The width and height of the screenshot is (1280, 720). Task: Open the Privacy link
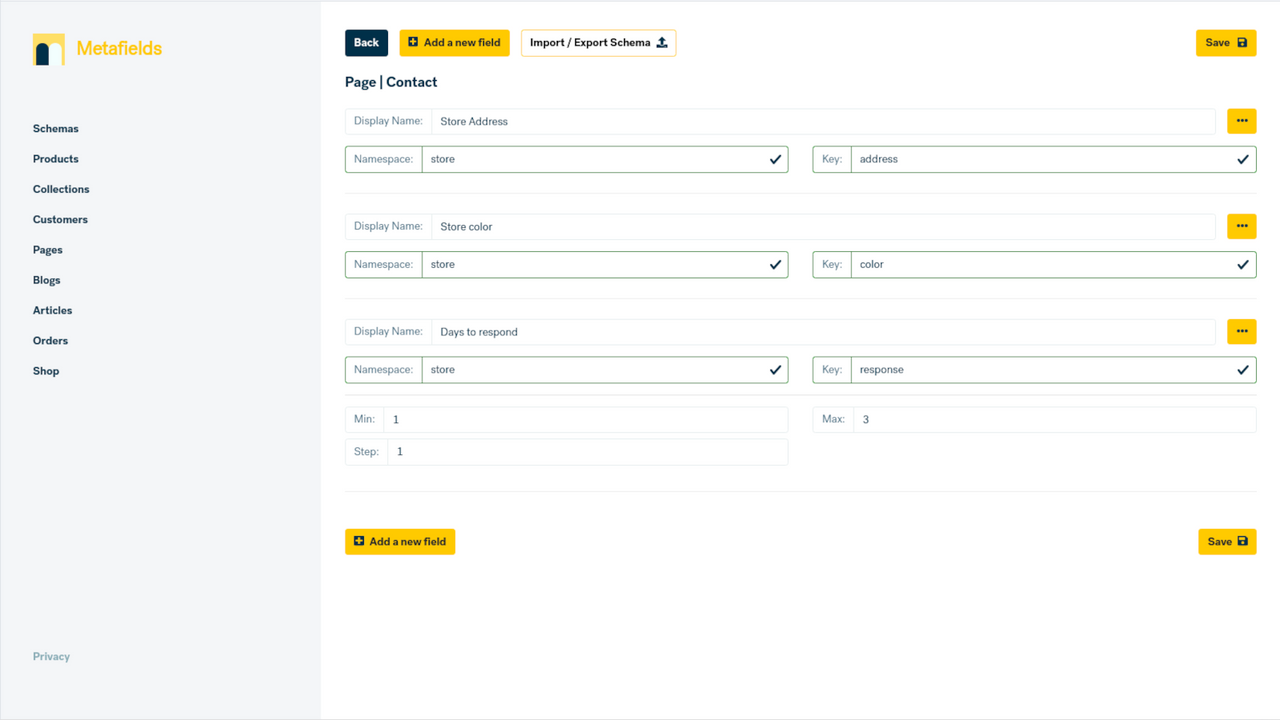point(51,656)
